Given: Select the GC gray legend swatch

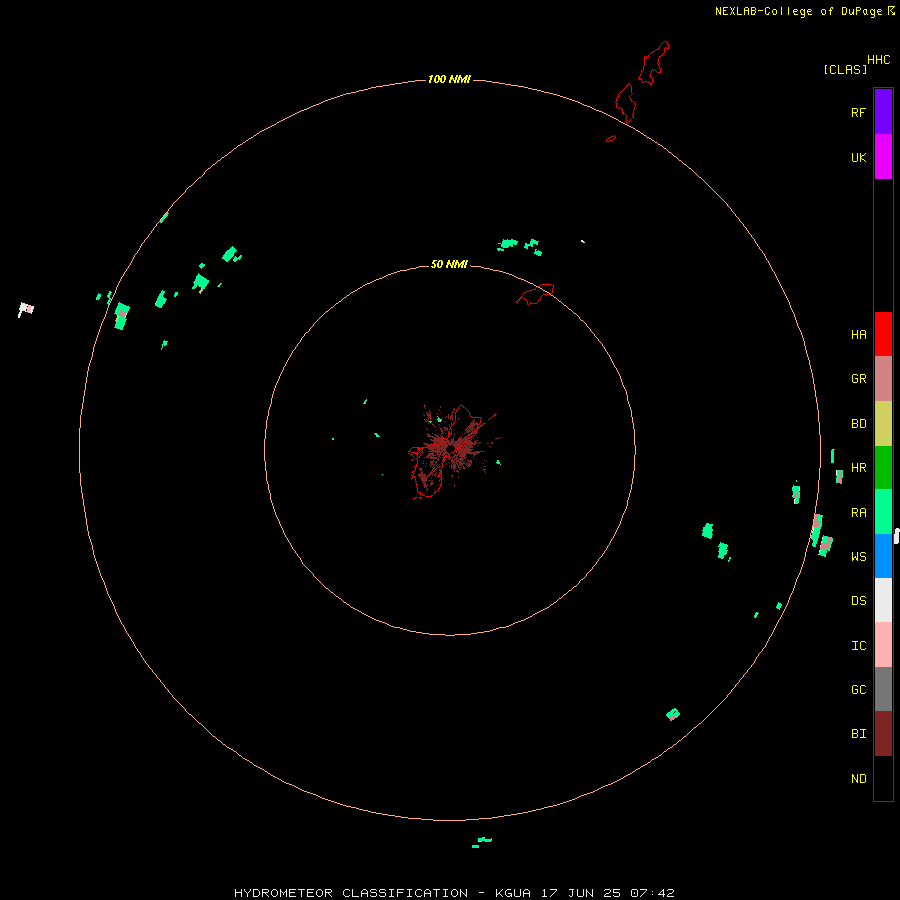Looking at the screenshot, I should click(x=883, y=689).
